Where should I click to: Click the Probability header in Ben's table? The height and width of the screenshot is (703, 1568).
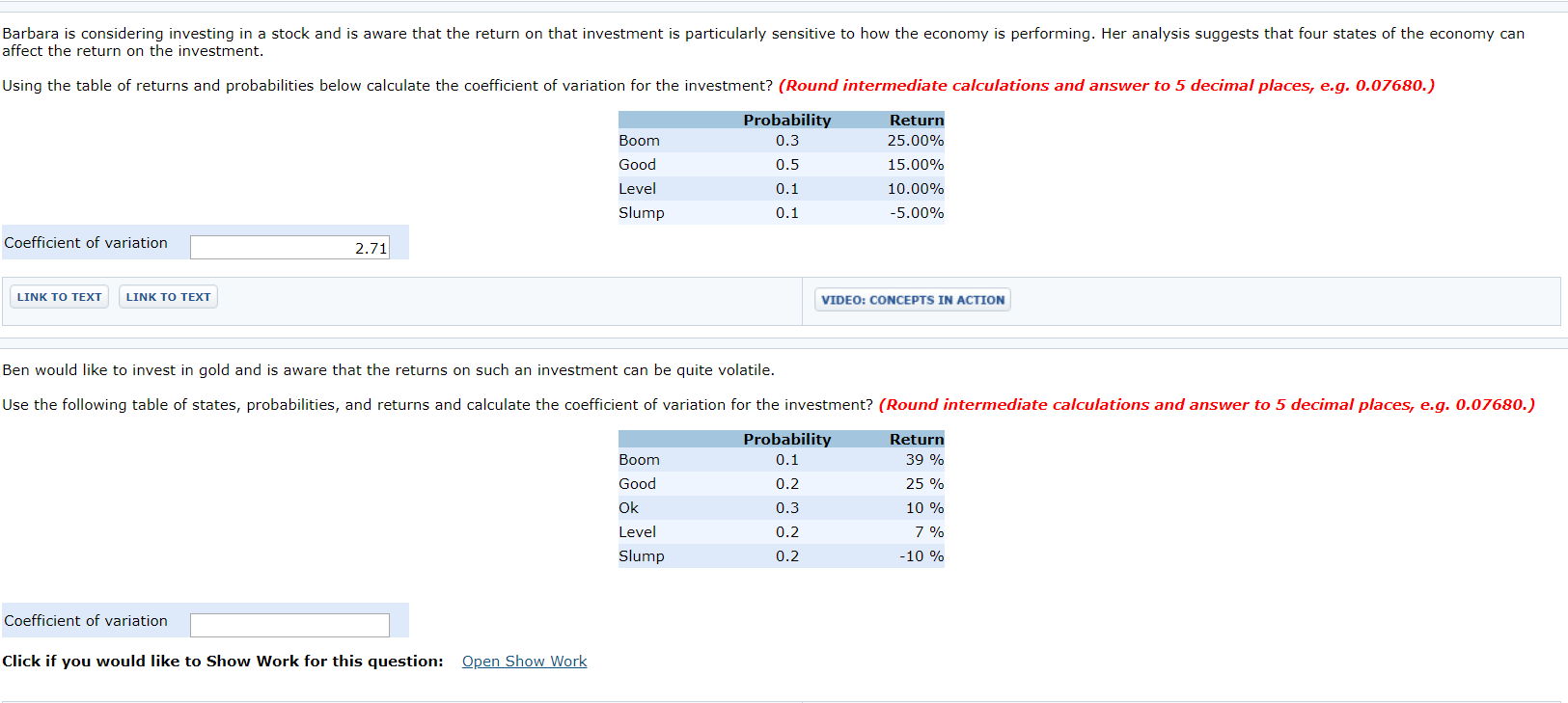[786, 439]
